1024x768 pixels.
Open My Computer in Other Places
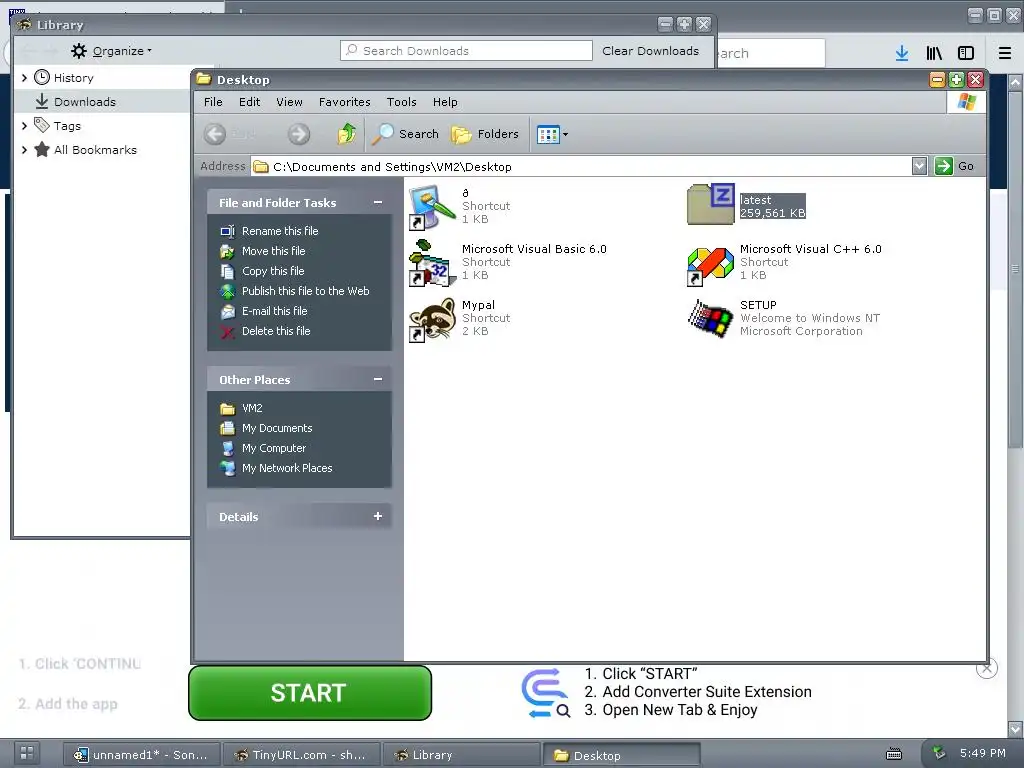pyautogui.click(x=274, y=448)
